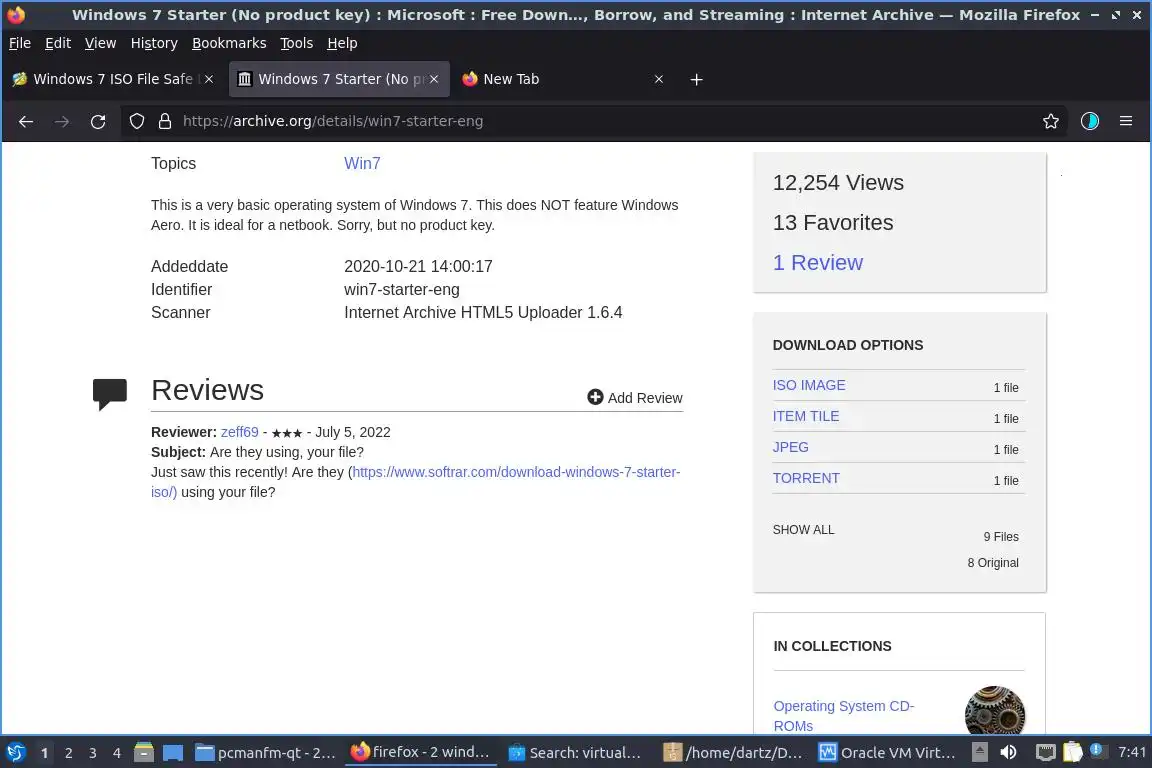The width and height of the screenshot is (1152, 768).
Task: Click the Reviews speech bubble icon
Action: click(109, 393)
